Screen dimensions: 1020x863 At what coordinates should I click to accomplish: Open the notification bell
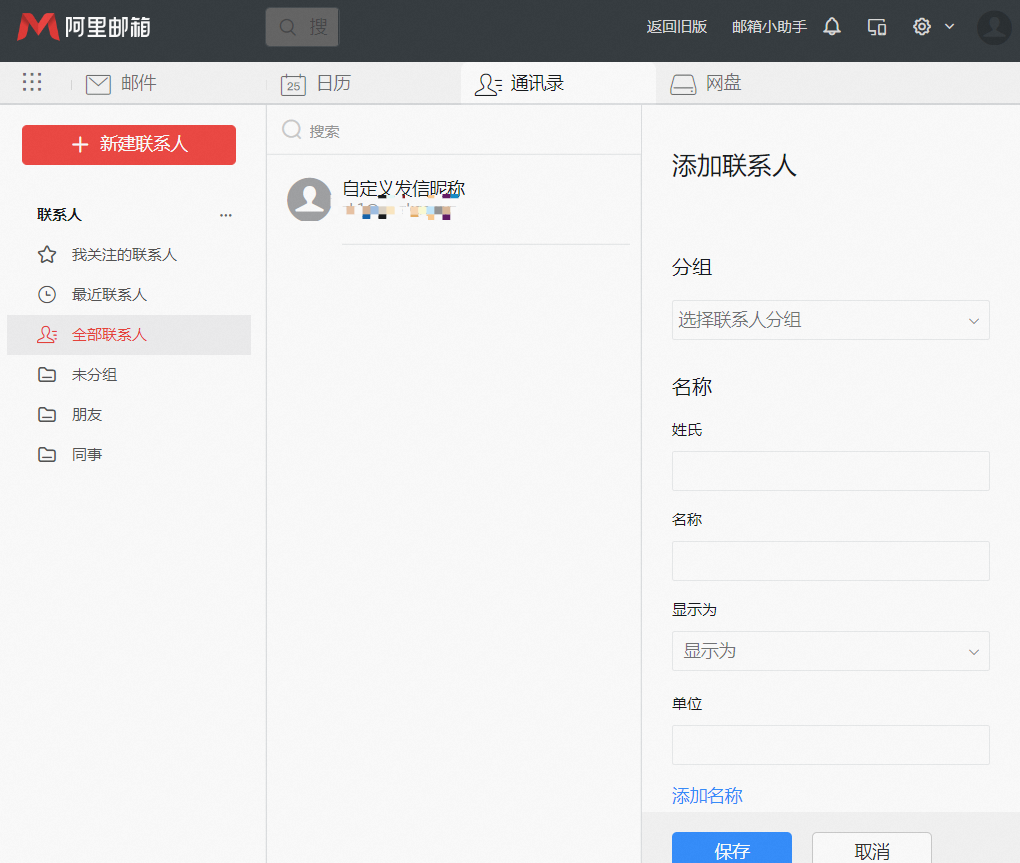coord(831,27)
